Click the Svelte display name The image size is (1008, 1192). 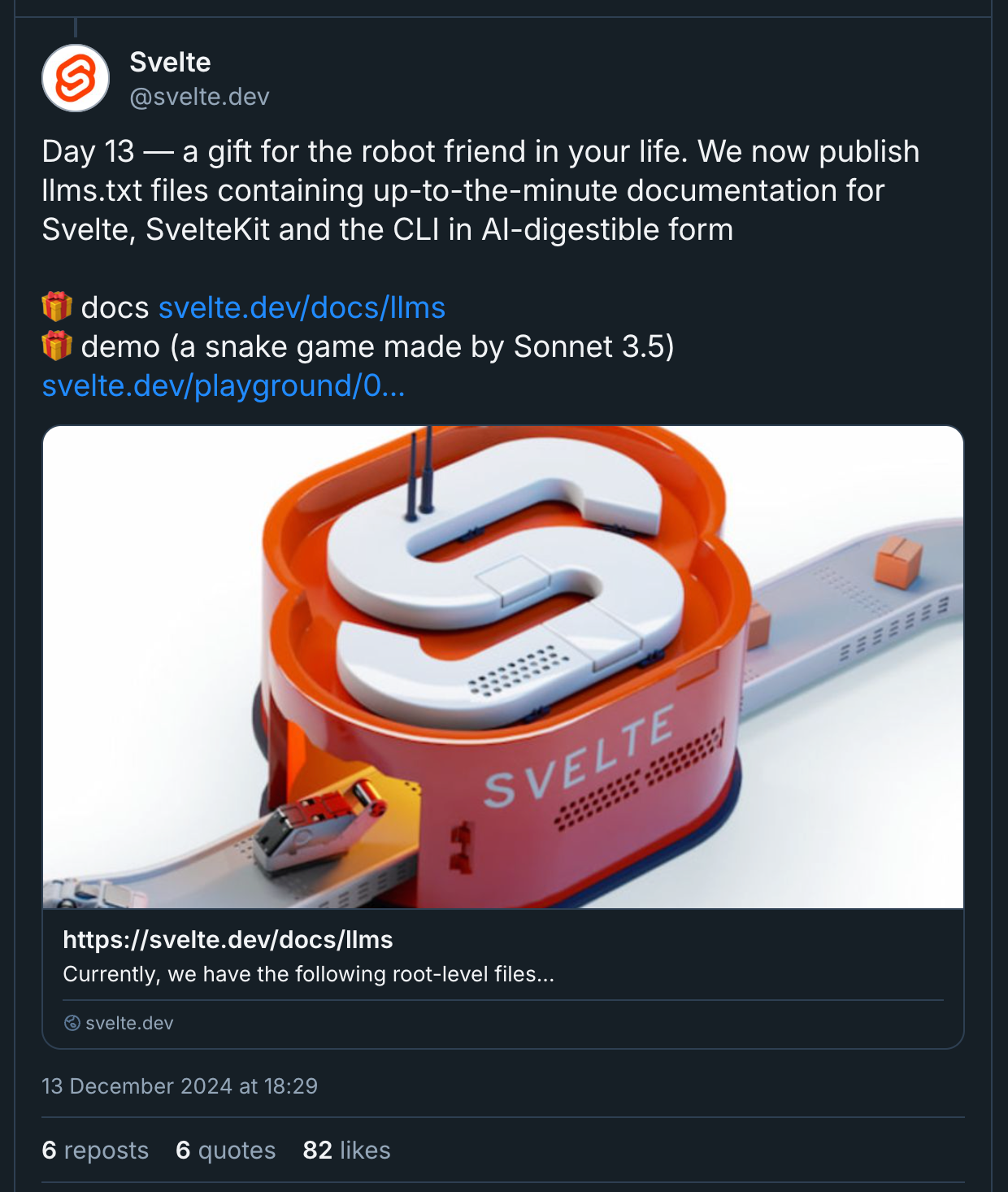(170, 62)
